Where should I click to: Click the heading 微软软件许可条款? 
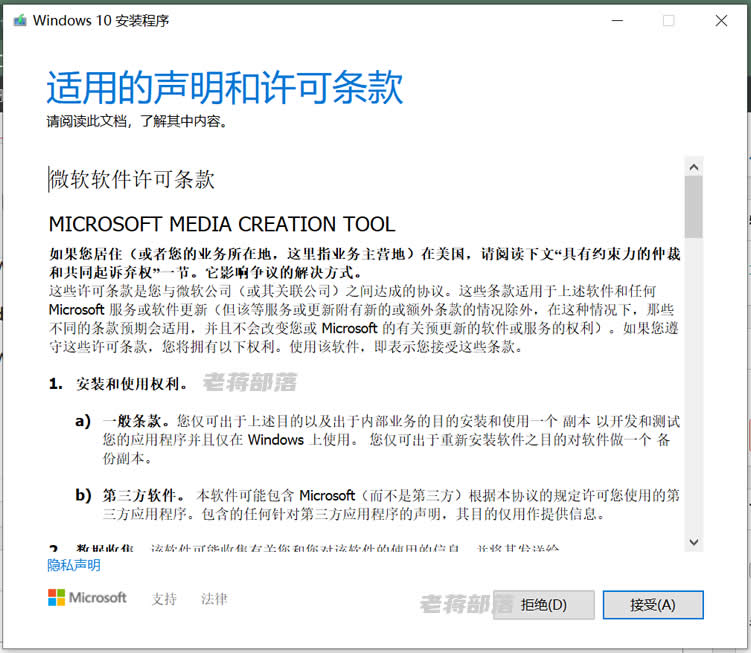[x=132, y=179]
